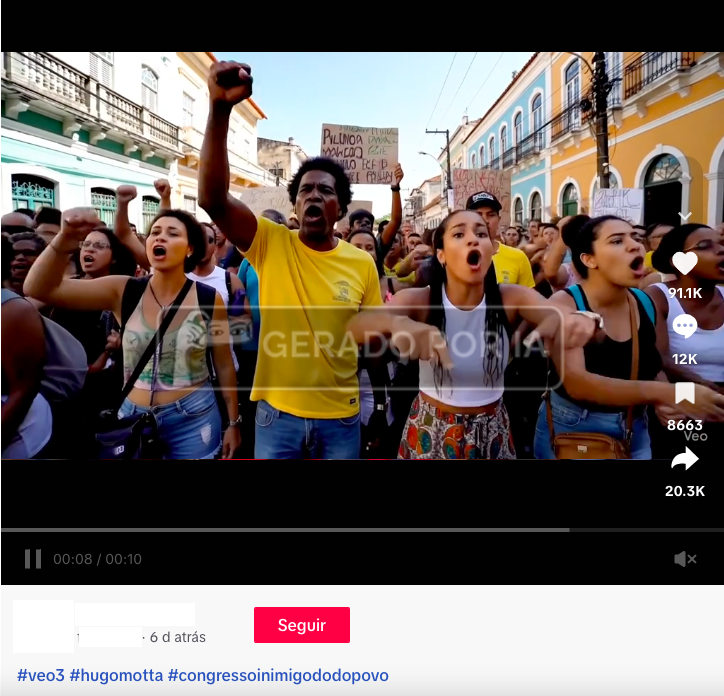Follow the creator with Seguir button

302,625
